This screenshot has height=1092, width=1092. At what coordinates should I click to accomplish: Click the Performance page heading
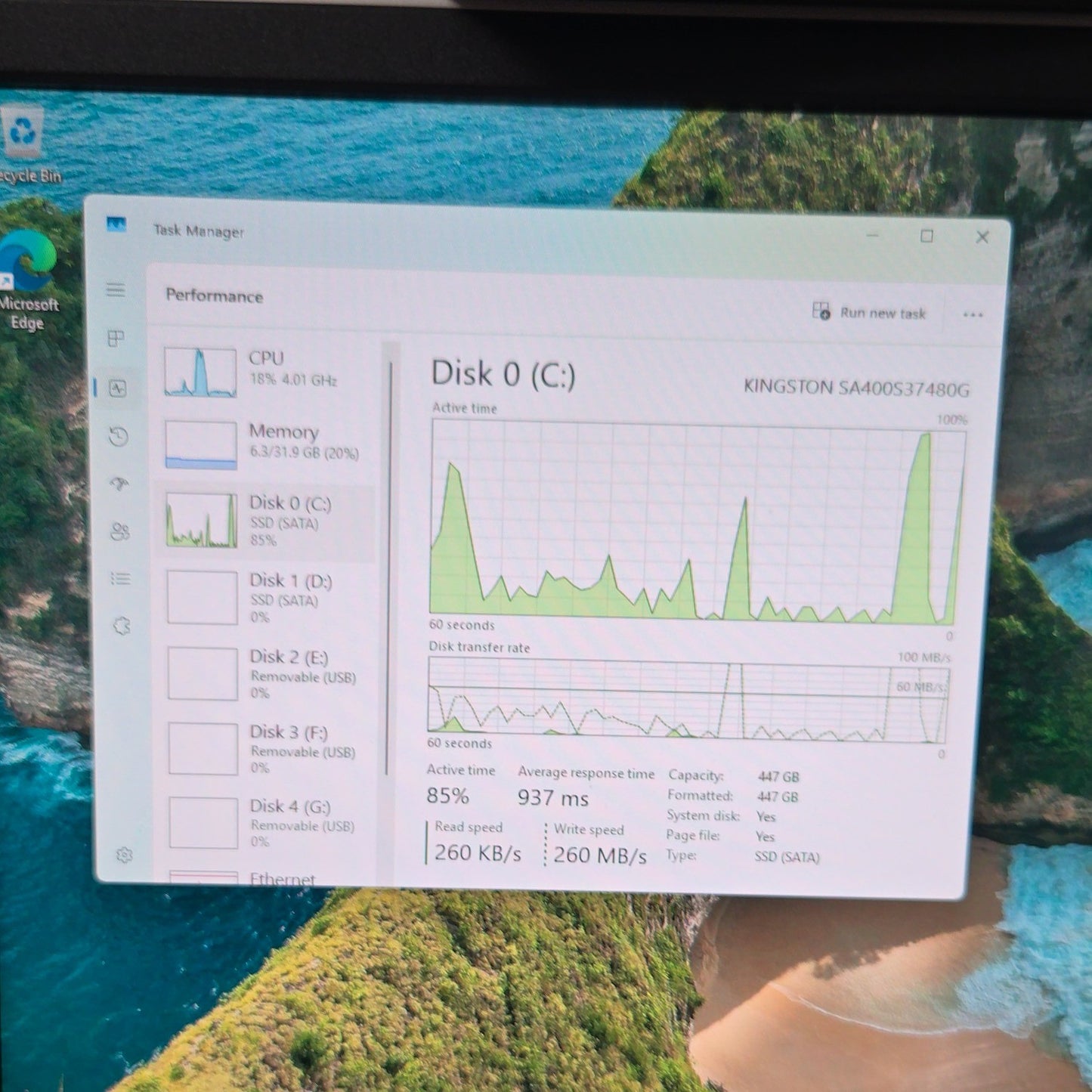[x=215, y=295]
